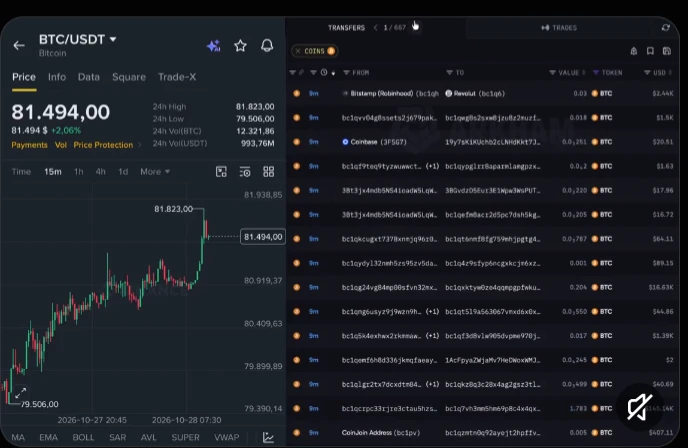Click orange coin icon in Bitstamp row
The width and height of the screenshot is (688, 448).
[x=297, y=93]
